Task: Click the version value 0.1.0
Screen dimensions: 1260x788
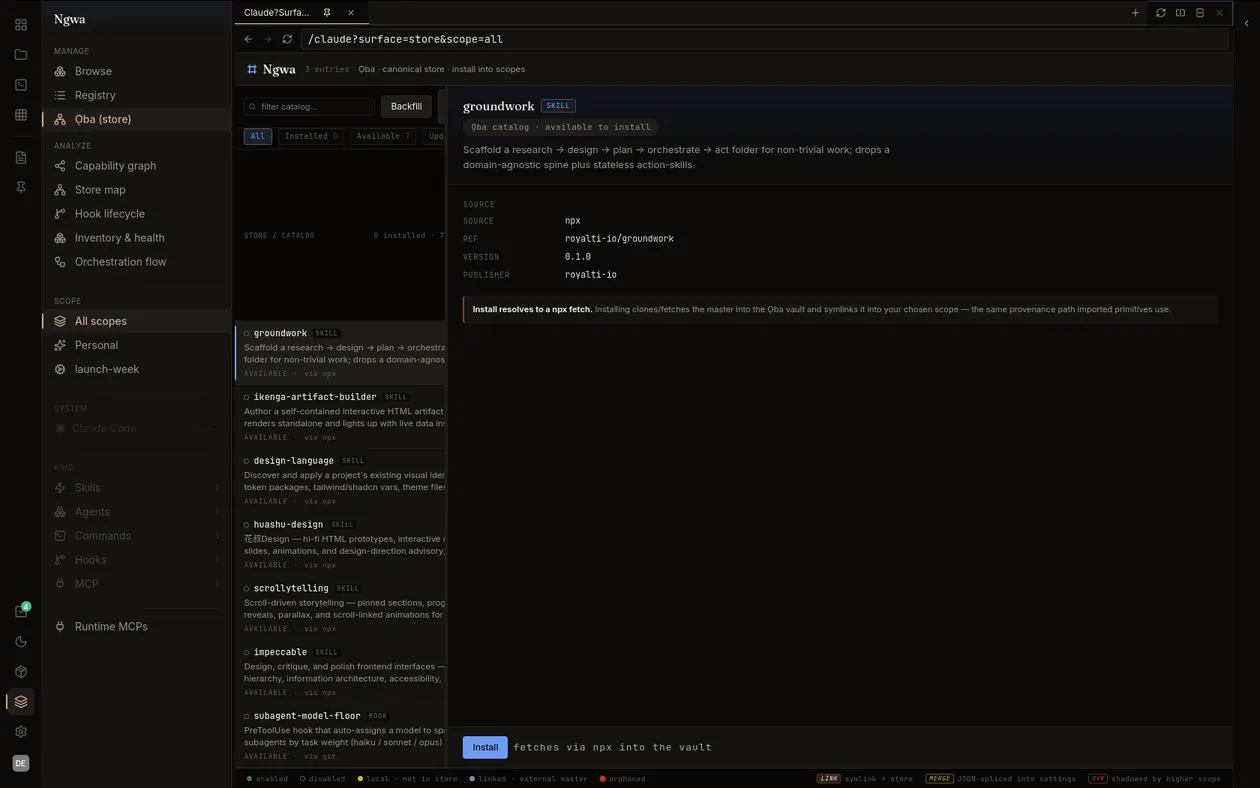Action: pyautogui.click(x=578, y=257)
